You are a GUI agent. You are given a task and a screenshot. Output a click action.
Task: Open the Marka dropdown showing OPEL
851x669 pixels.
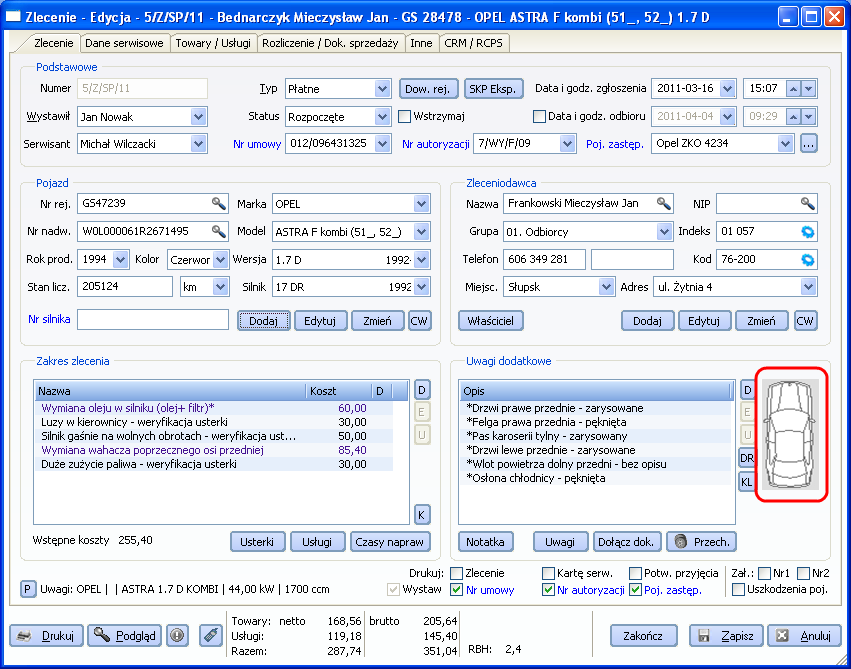[422, 204]
